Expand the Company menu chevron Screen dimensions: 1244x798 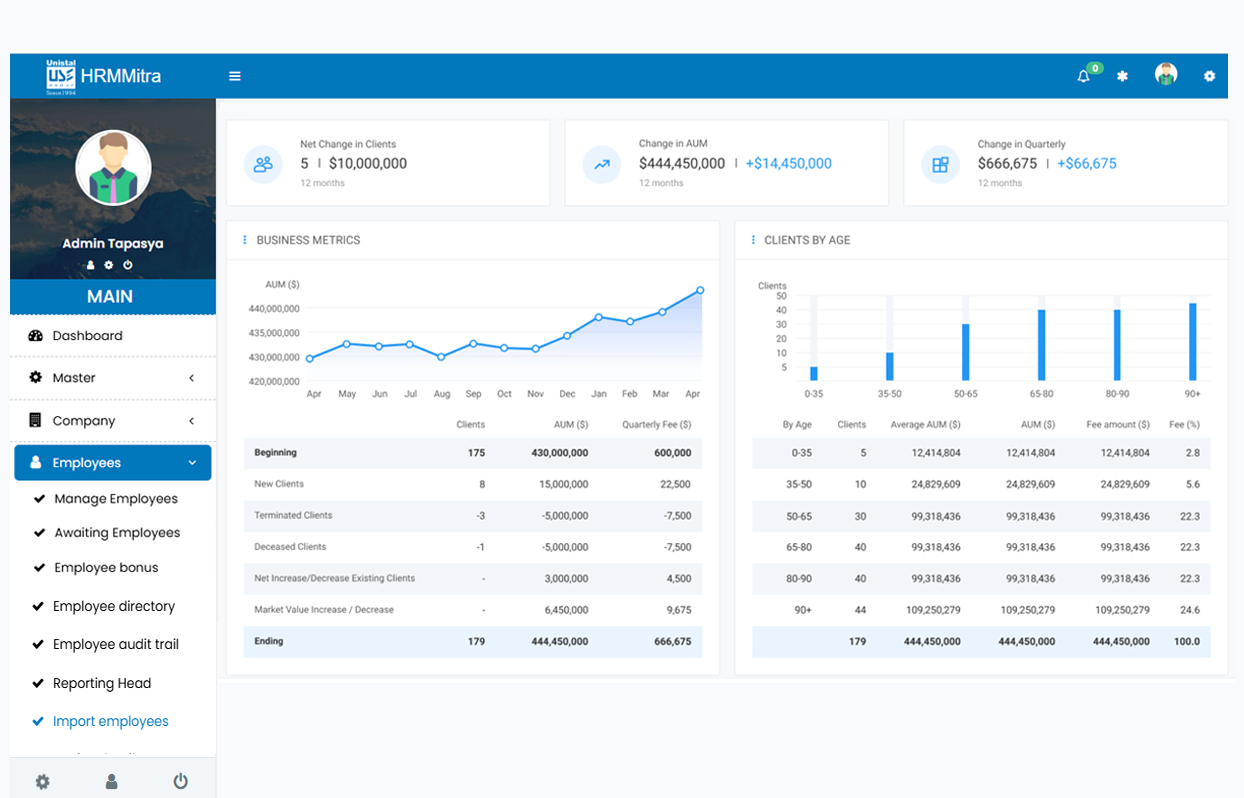(x=191, y=421)
